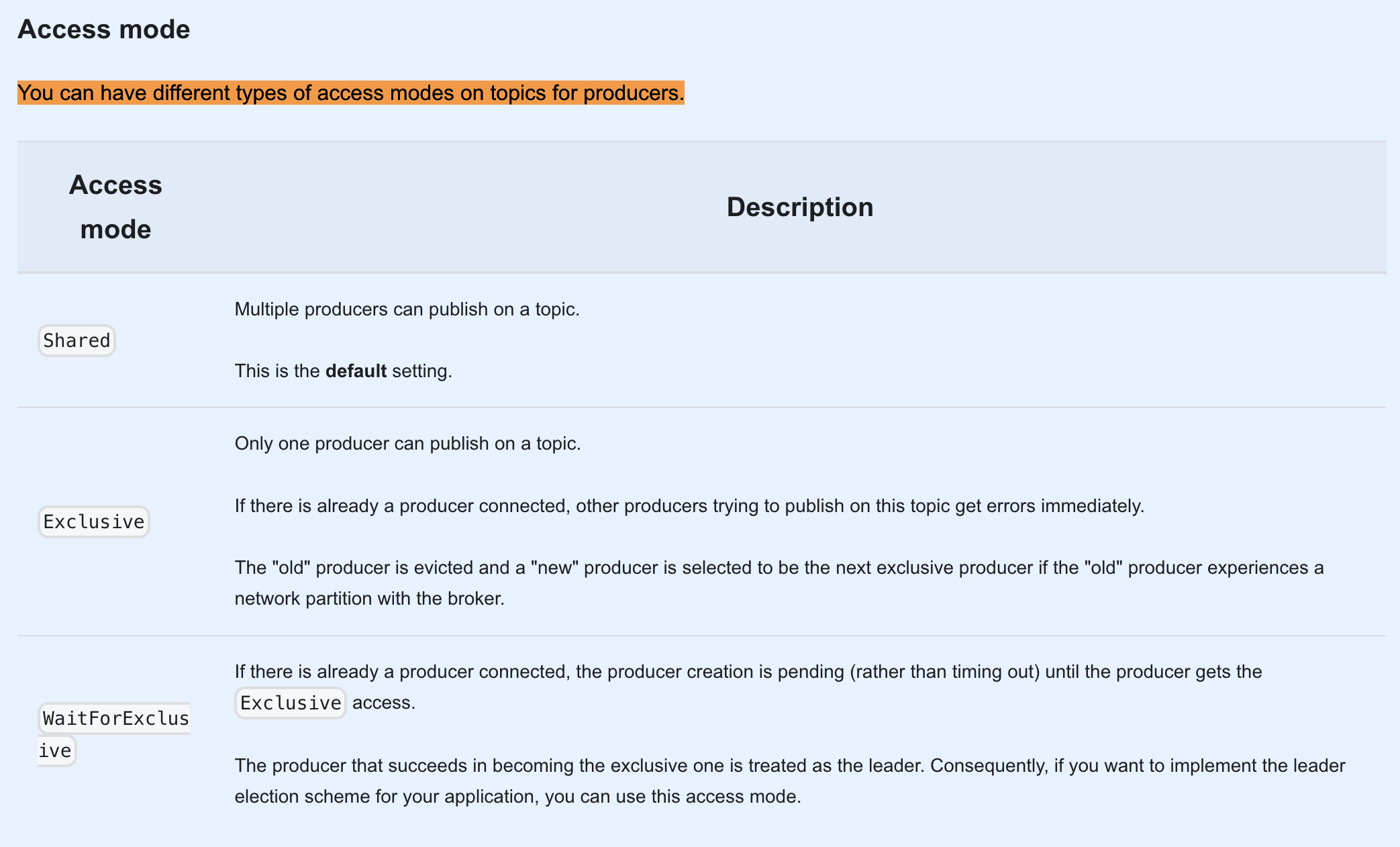The width and height of the screenshot is (1400, 847).
Task: Click the word "access." after Exclusive badge
Action: pyautogui.click(x=384, y=703)
